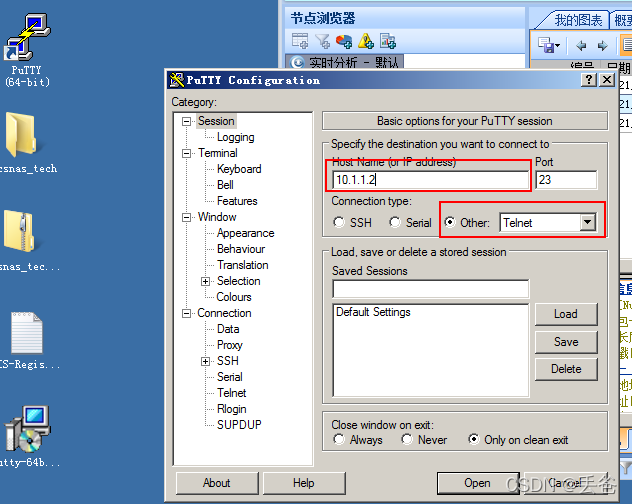Viewport: 632px width, 504px height.
Task: Open the save icon dropdown arrow in chart toolbar
Action: coord(557,46)
